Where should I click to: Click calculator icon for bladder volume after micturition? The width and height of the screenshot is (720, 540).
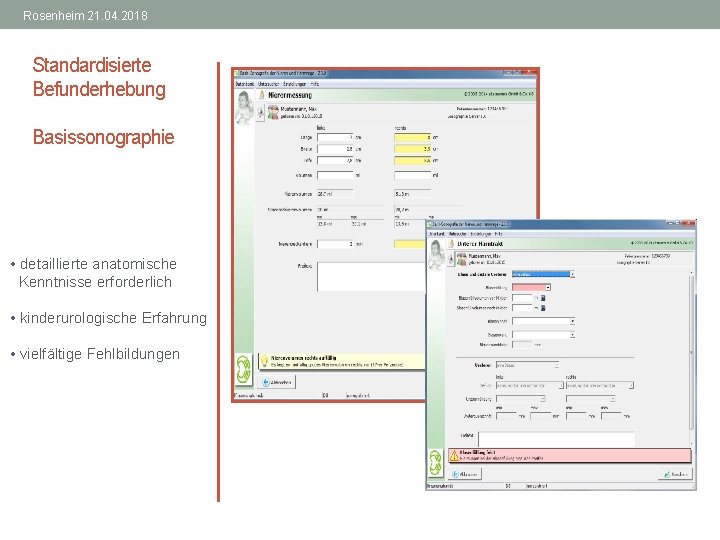[543, 308]
